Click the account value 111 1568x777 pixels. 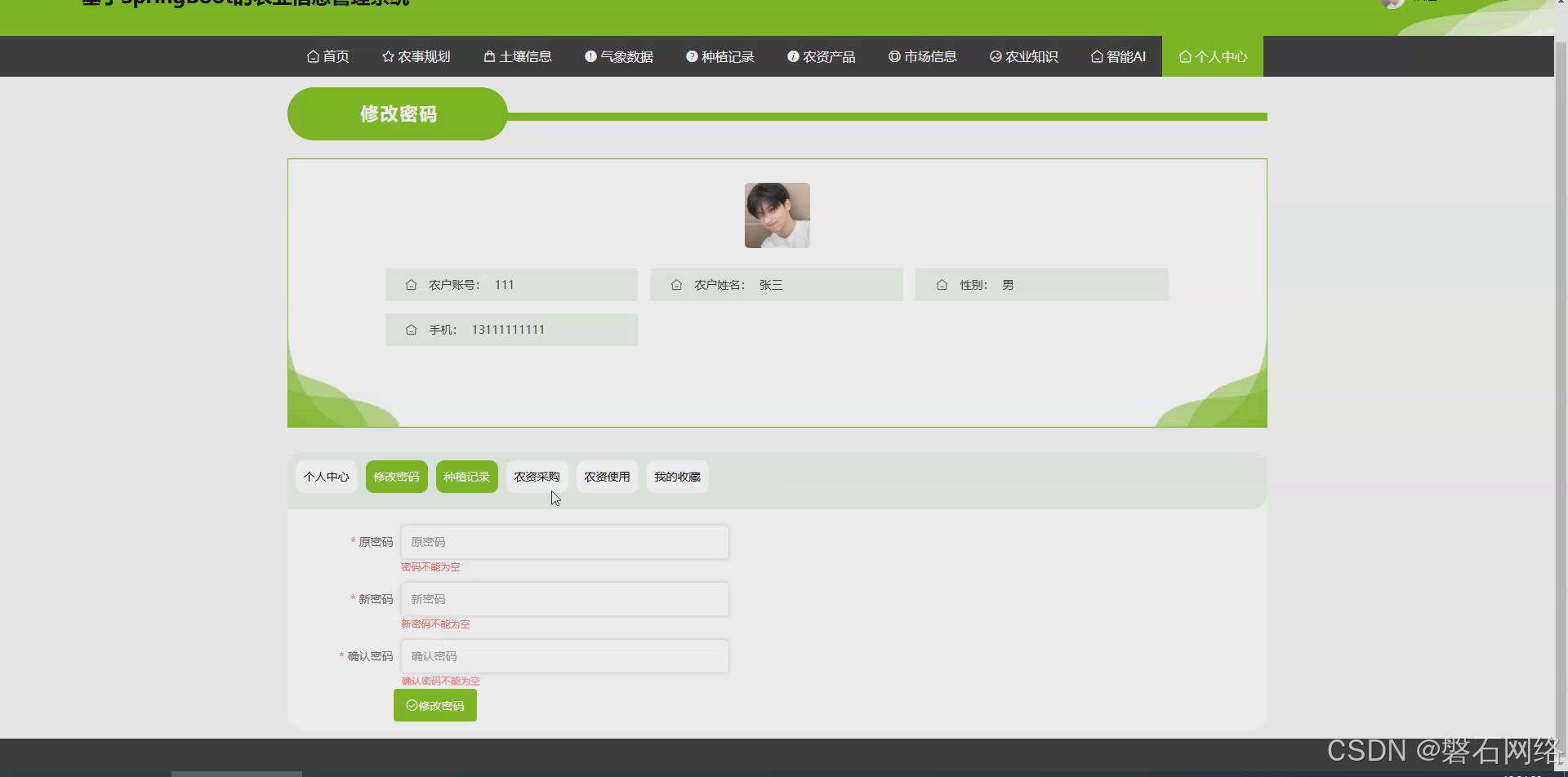[x=504, y=285]
